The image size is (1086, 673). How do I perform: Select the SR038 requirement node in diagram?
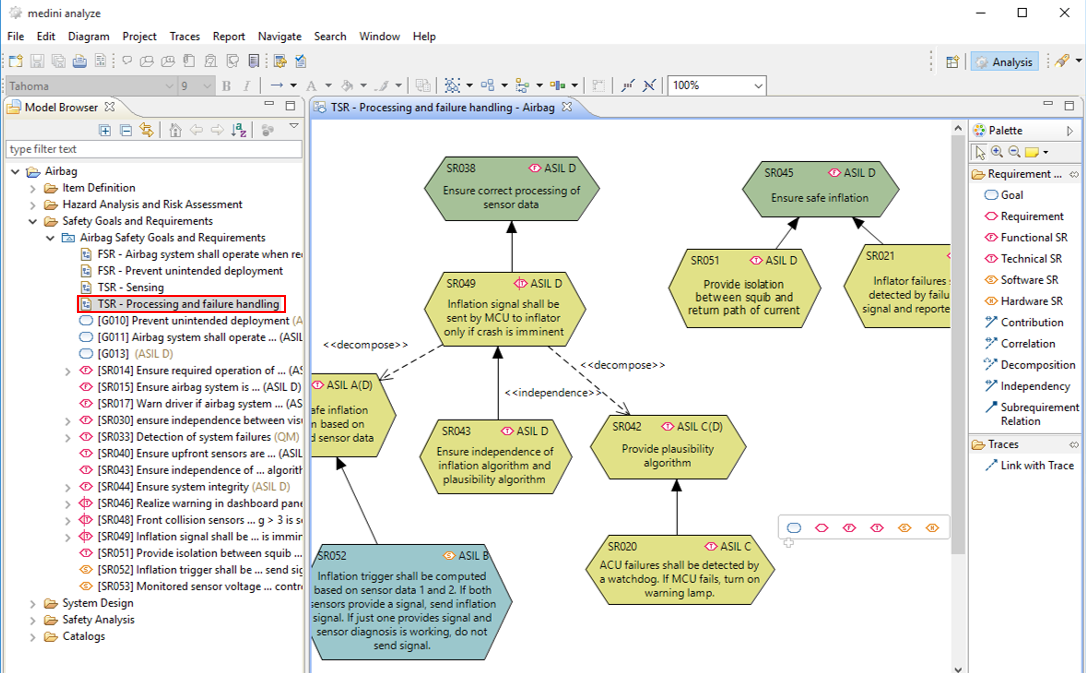point(511,188)
